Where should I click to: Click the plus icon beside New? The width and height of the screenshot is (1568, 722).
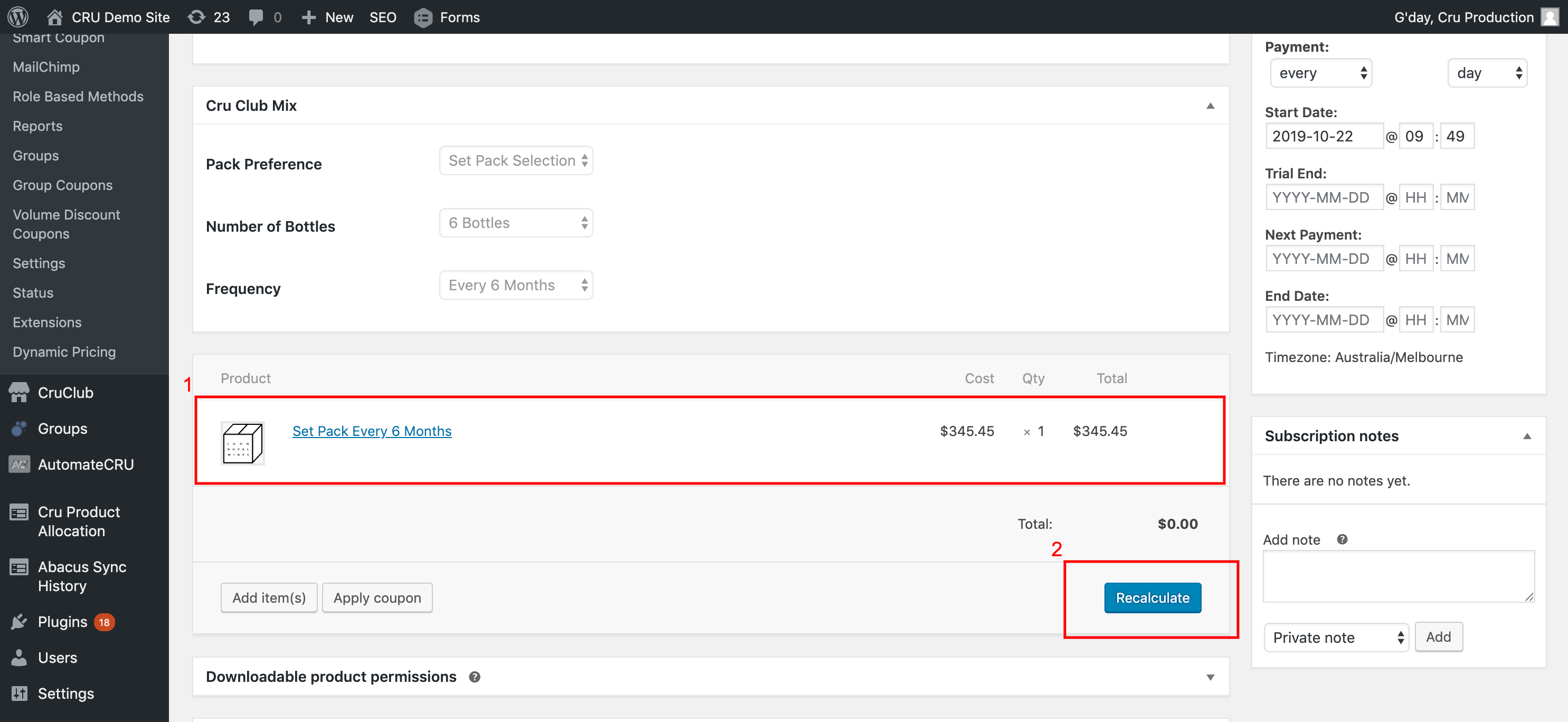(x=309, y=17)
